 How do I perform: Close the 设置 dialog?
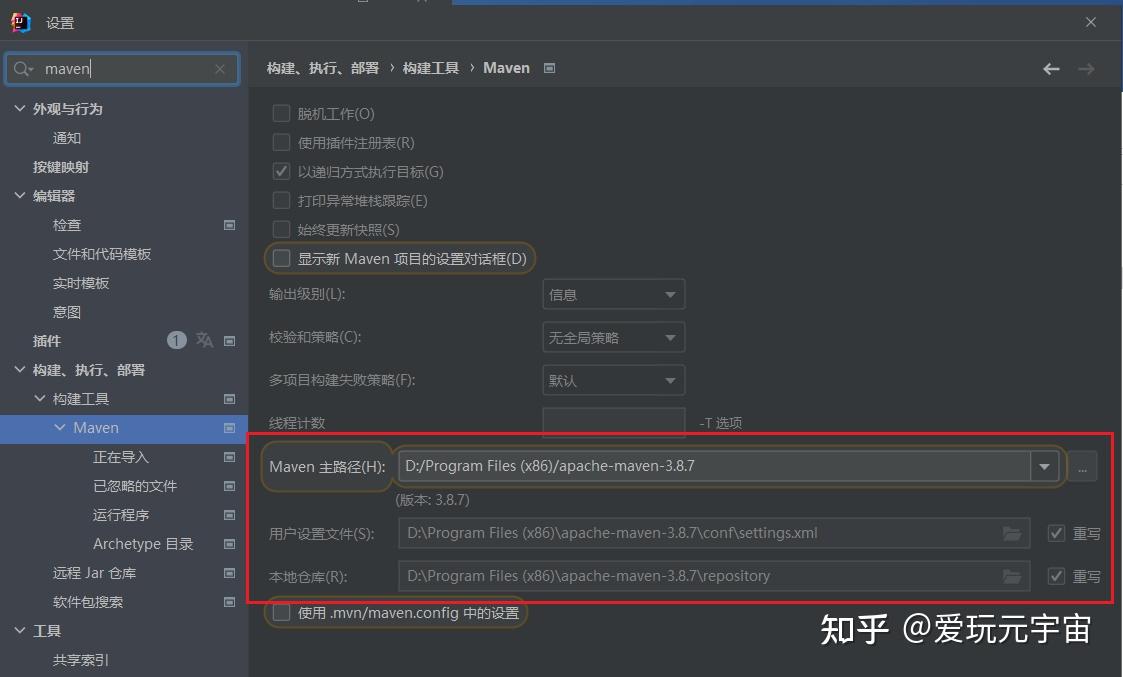1091,22
